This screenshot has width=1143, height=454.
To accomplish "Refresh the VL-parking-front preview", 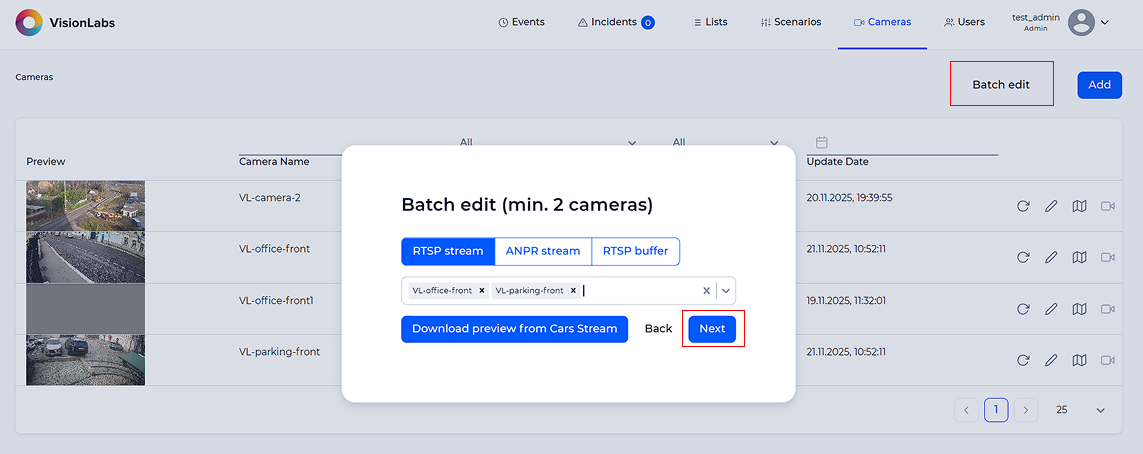I will coord(1023,360).
